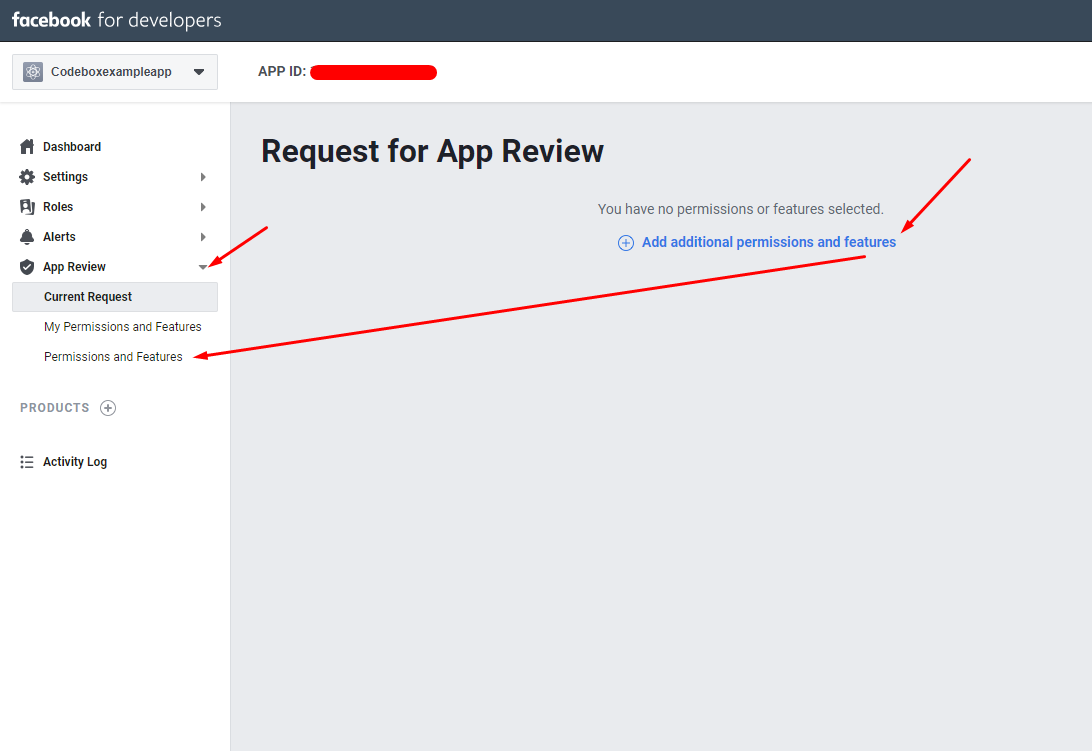
Task: Expand the Alerts submenu arrow
Action: pyautogui.click(x=203, y=237)
